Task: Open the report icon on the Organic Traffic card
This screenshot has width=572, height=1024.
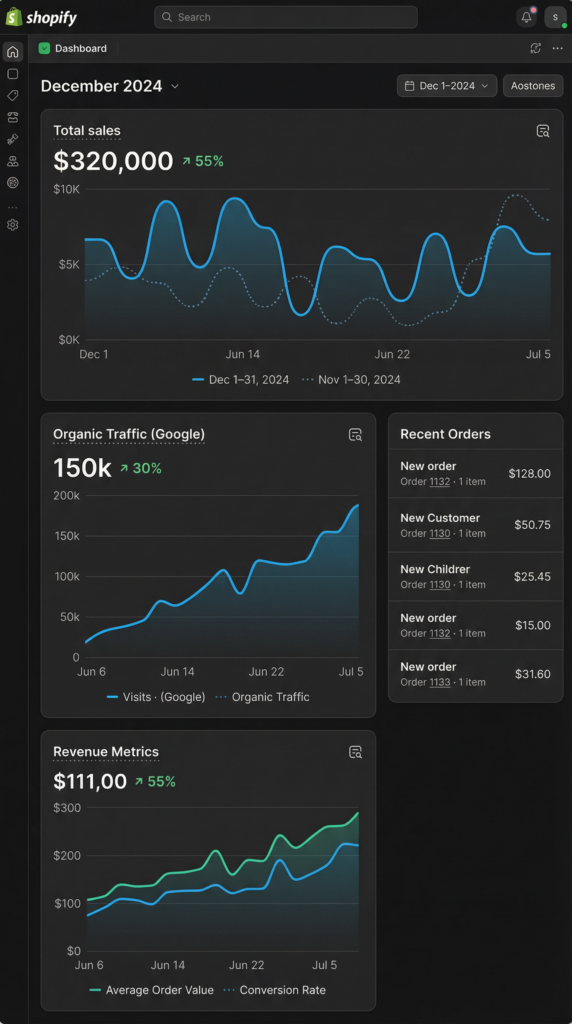Action: (355, 434)
